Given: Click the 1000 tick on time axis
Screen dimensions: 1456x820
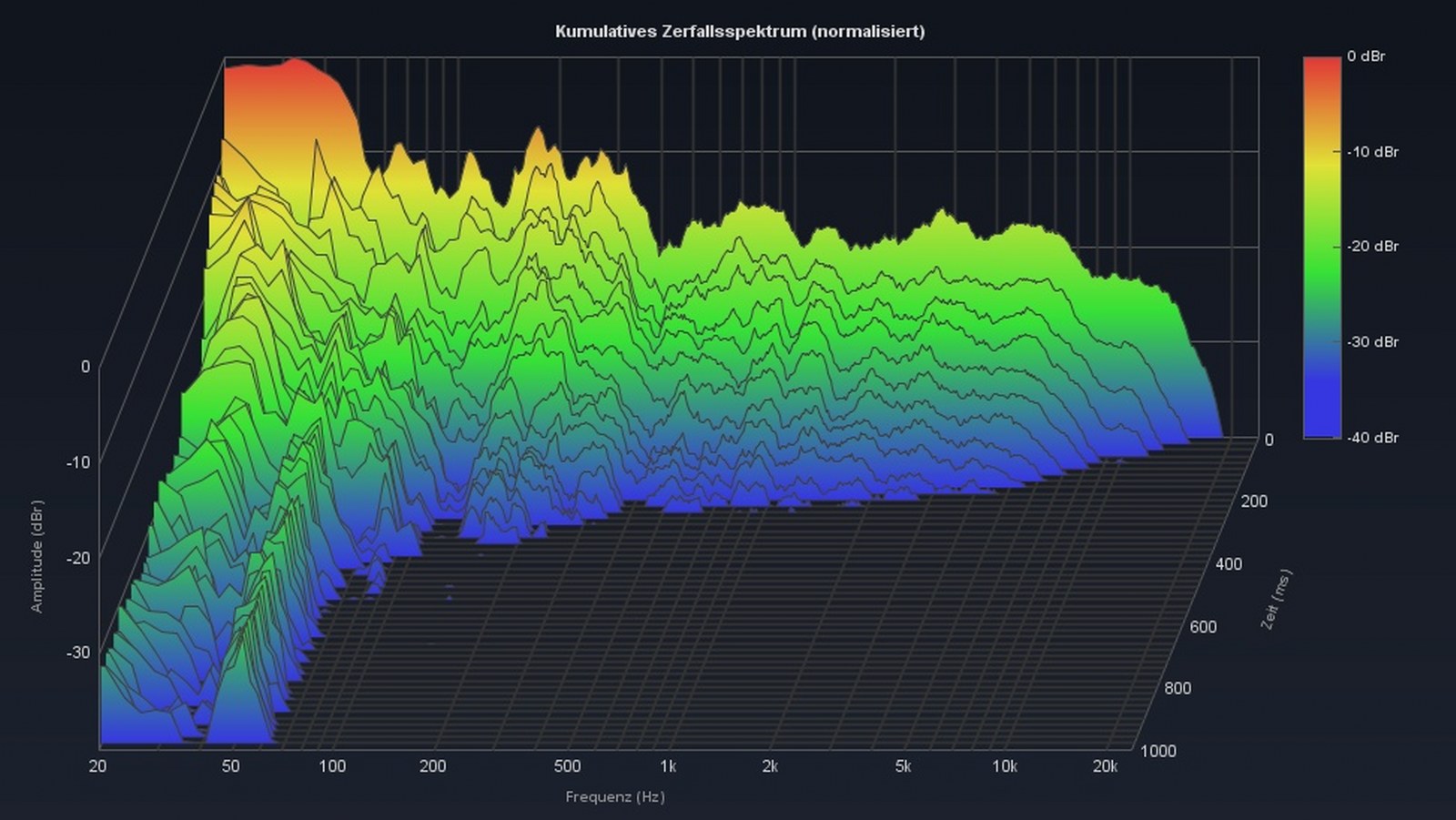Looking at the screenshot, I should pos(1158,751).
